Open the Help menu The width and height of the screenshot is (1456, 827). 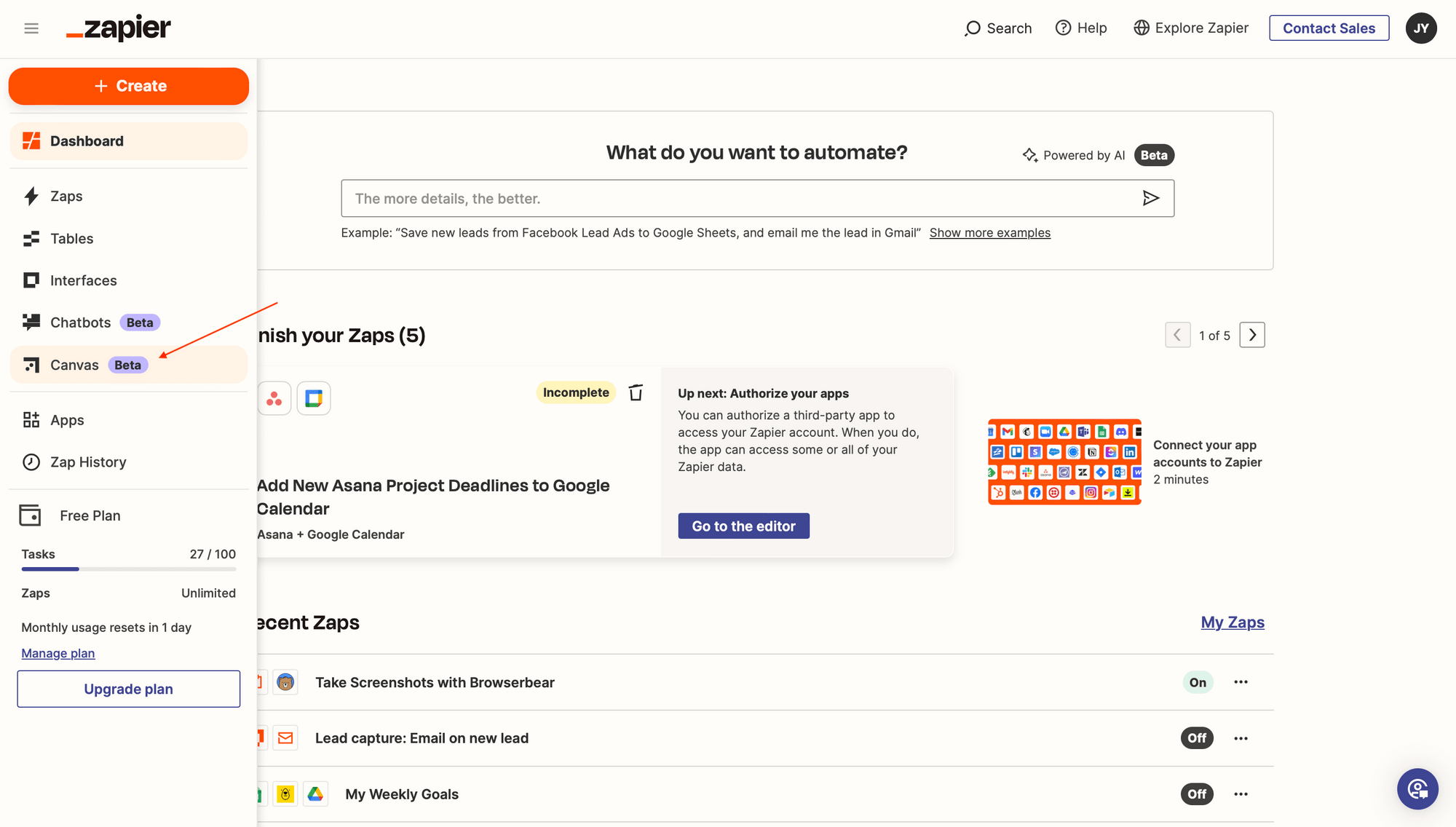click(x=1081, y=28)
